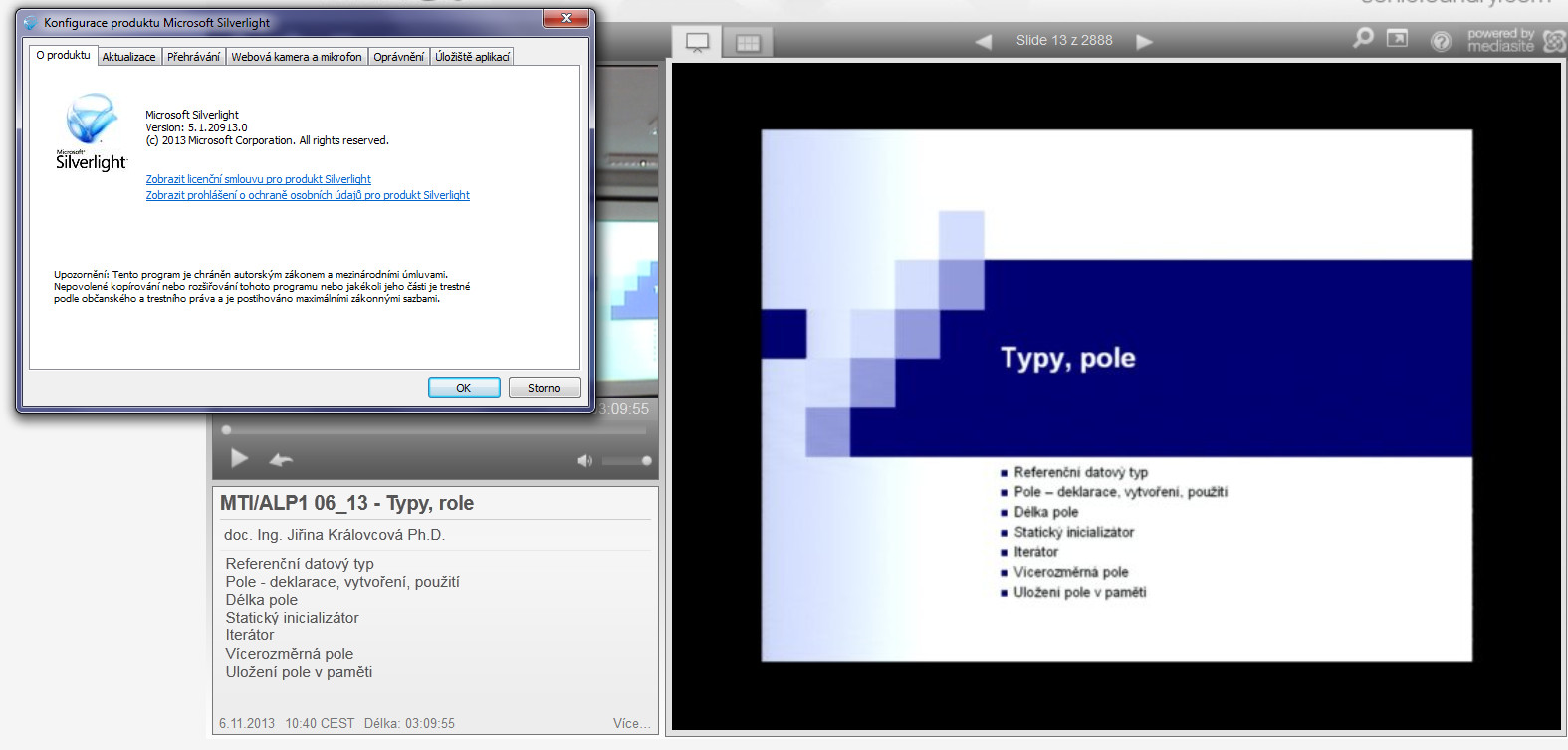Screen dimensions: 1568x750
Task: Go to next slide arrow
Action: (x=1145, y=41)
